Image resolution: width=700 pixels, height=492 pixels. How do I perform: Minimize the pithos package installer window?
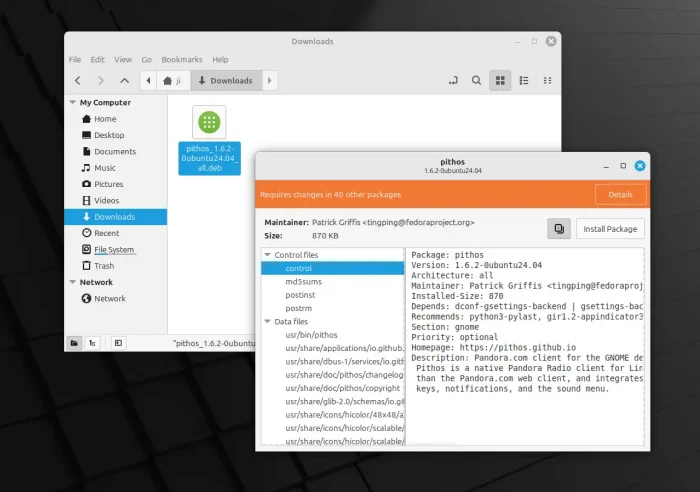606,166
